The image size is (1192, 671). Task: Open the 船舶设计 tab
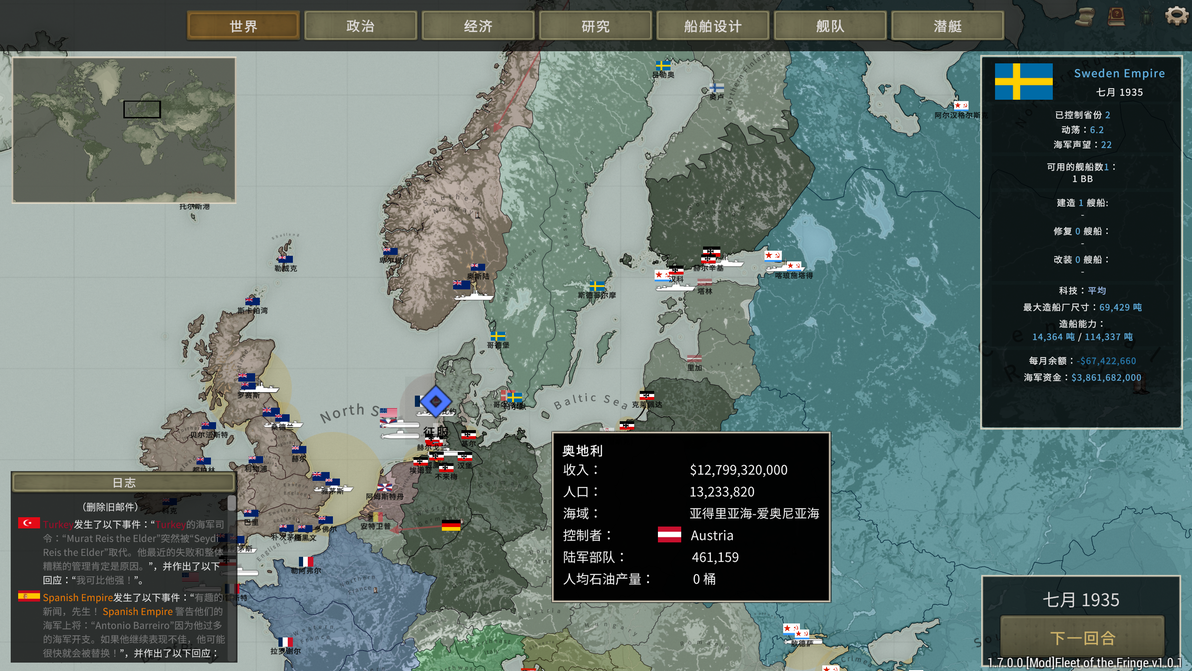coord(712,26)
